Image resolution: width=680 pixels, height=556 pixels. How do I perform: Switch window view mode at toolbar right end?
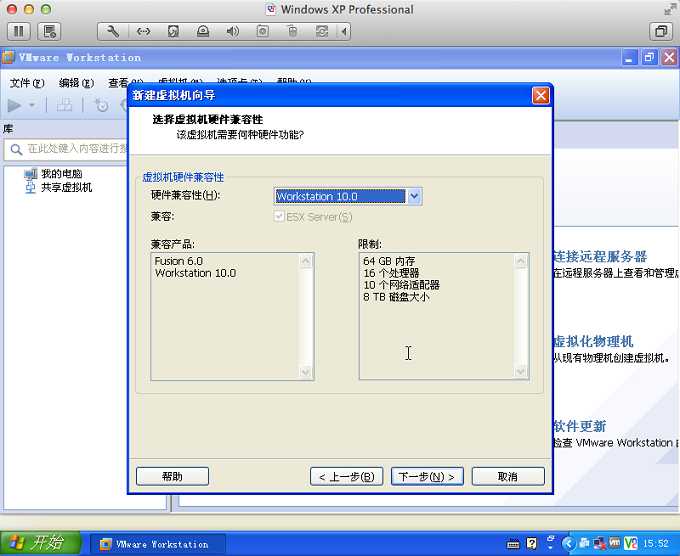pos(661,31)
